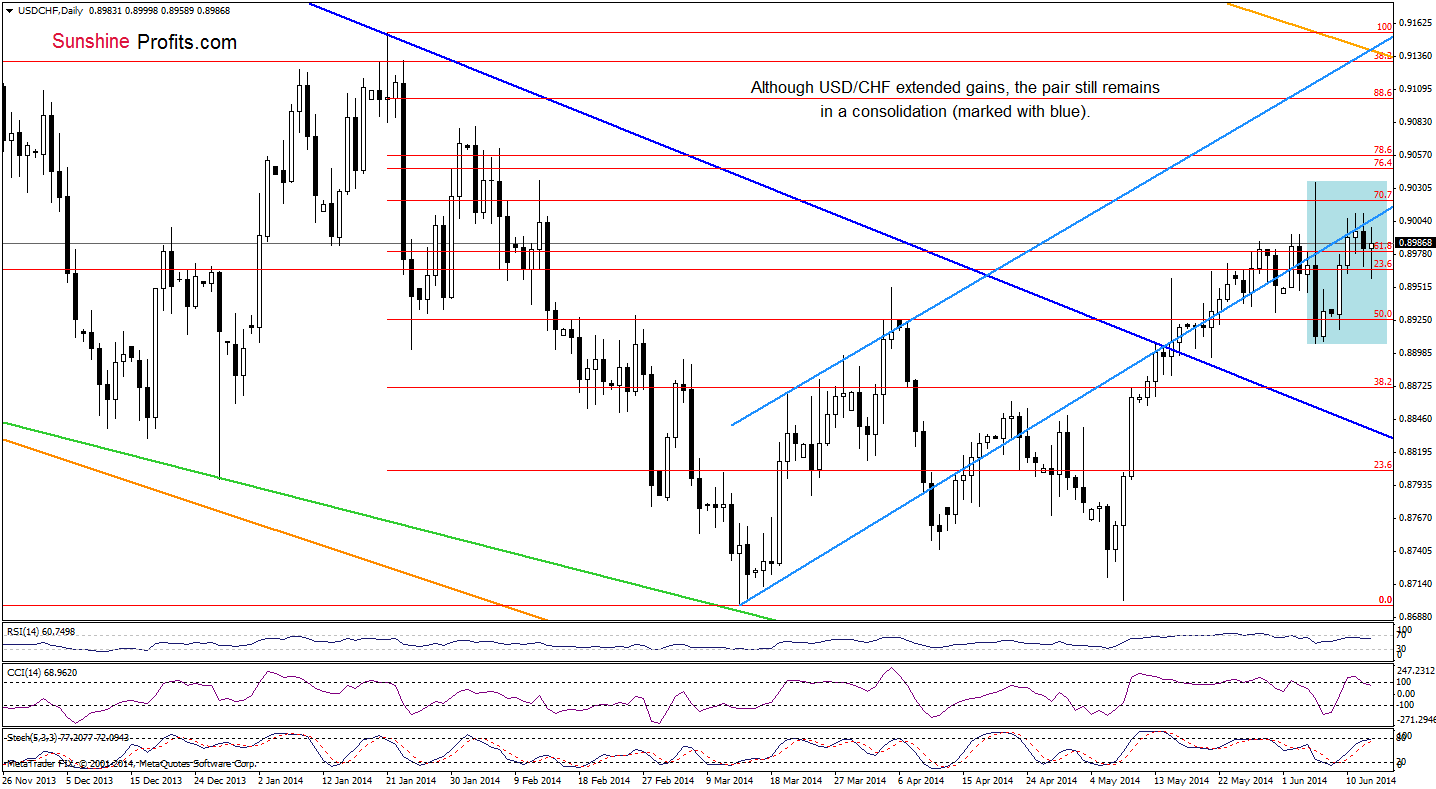Click the 0.86880 price axis label
The height and width of the screenshot is (789, 1436).
pos(1415,617)
